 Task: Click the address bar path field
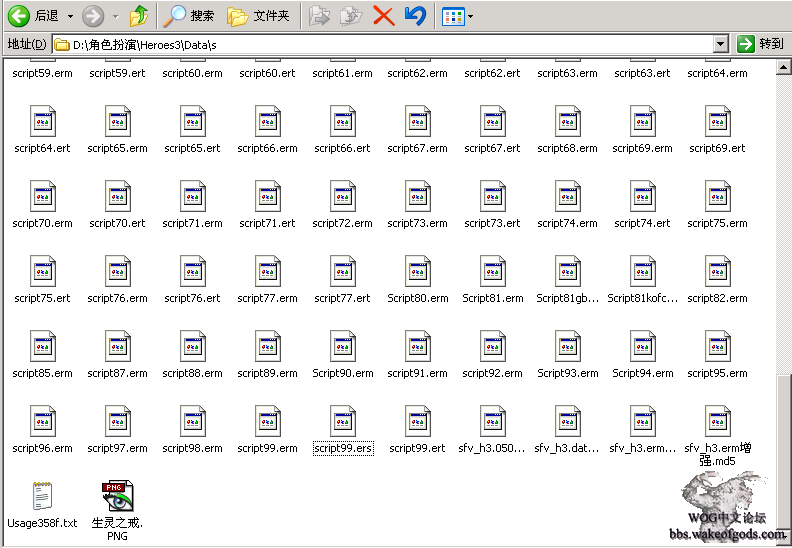tap(384, 44)
